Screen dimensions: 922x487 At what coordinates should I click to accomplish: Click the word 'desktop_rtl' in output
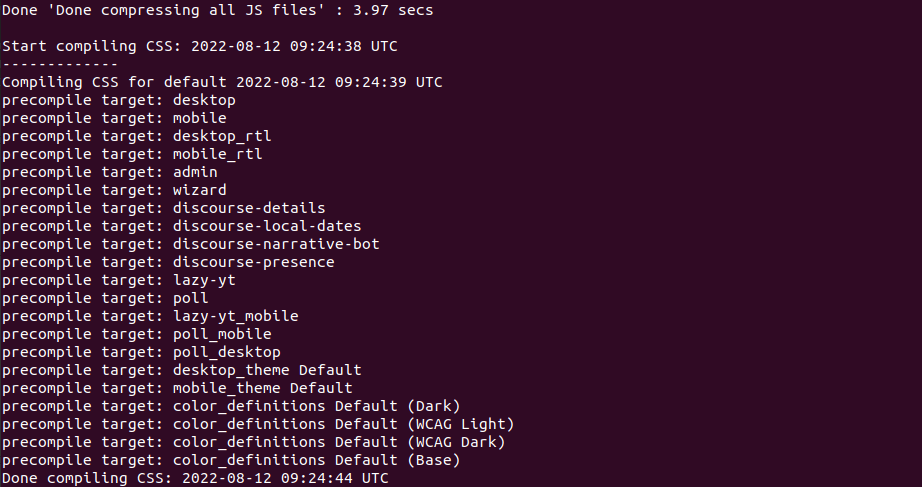pyautogui.click(x=222, y=136)
